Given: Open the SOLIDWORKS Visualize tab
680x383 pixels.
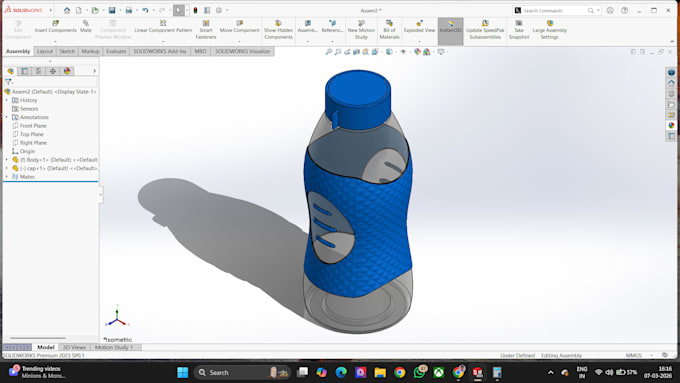Looking at the screenshot, I should 242,51.
